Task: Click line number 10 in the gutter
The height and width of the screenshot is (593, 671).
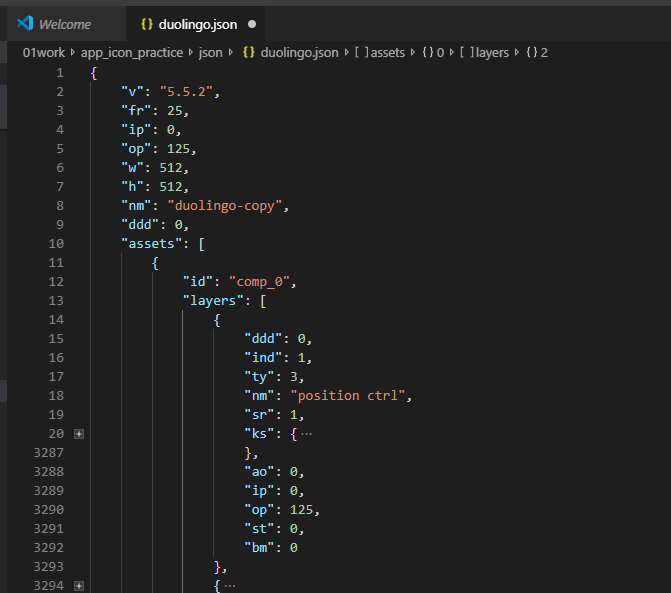Action: click(56, 244)
